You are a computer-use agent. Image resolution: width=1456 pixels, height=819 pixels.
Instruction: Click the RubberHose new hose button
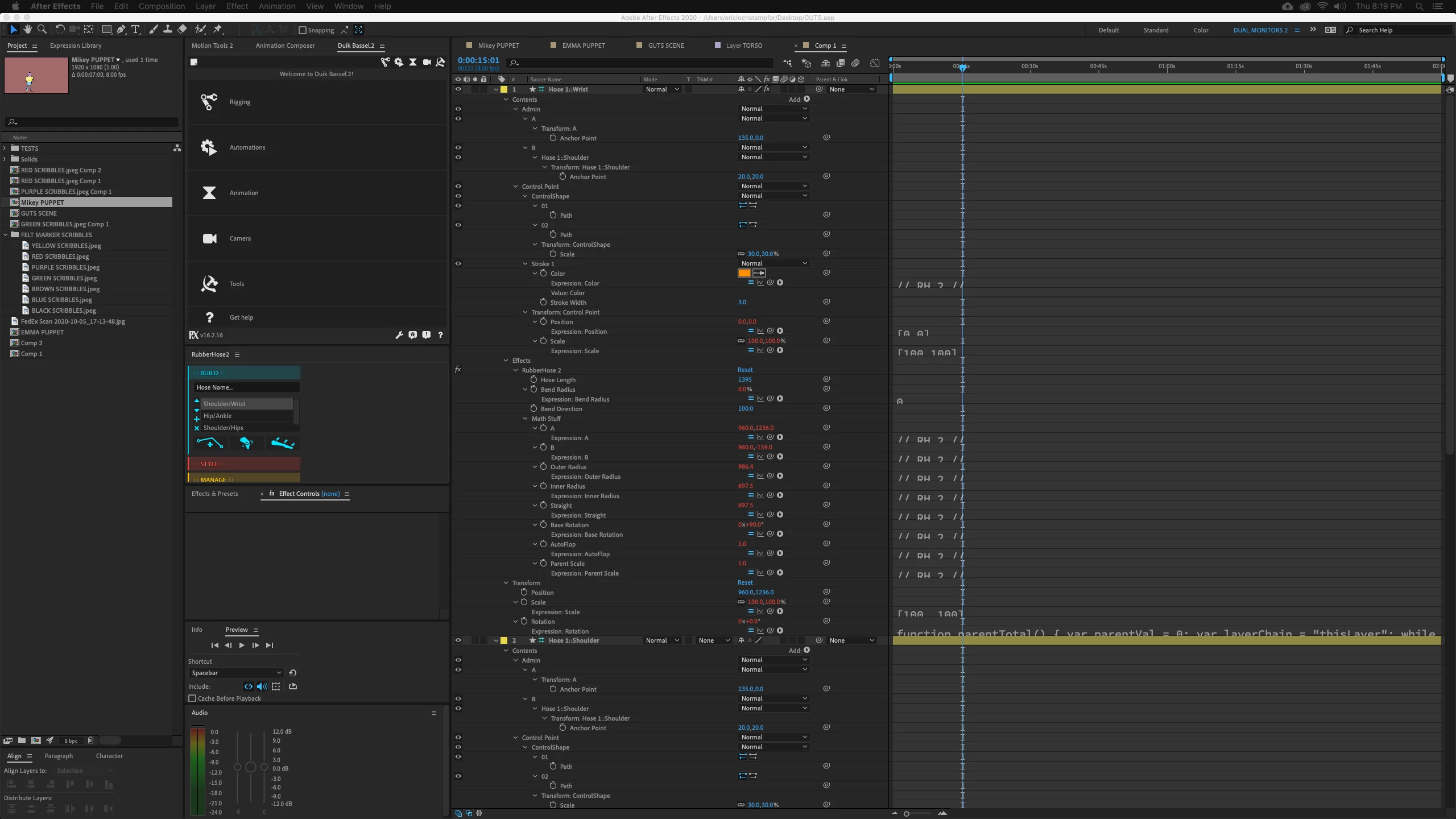pos(209,443)
